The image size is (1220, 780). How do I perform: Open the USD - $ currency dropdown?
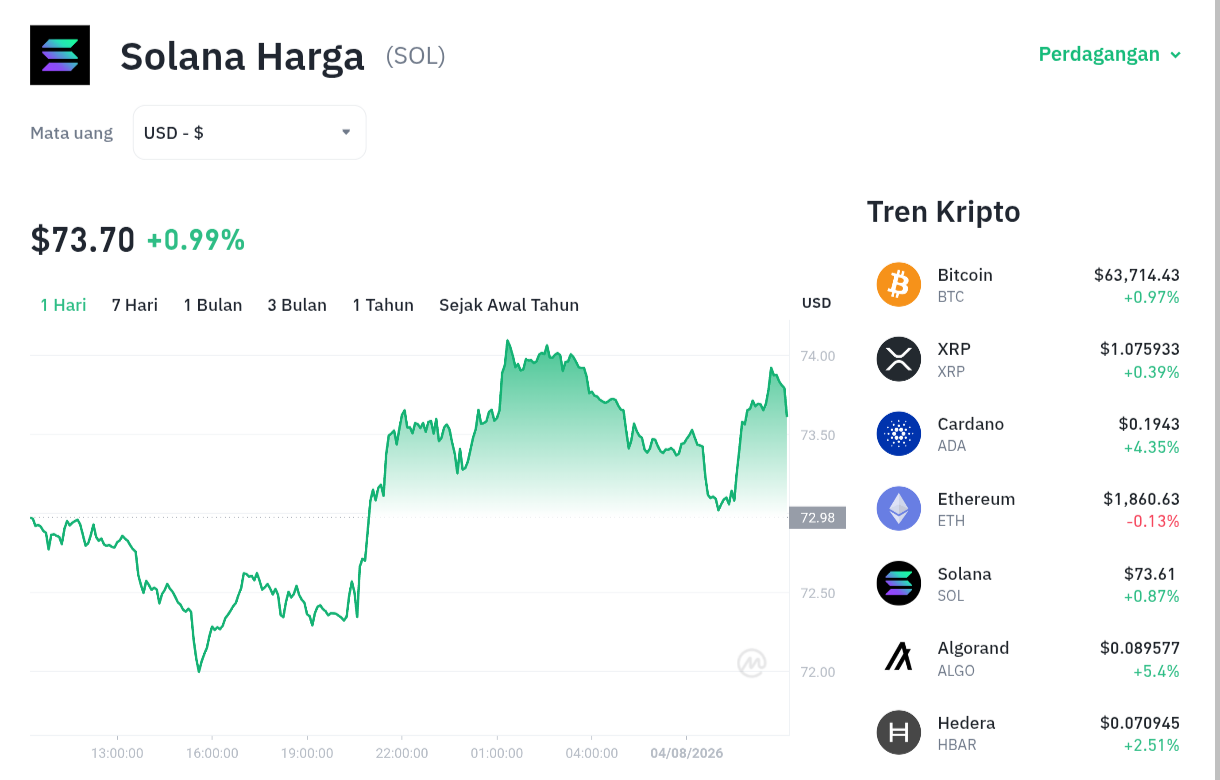pyautogui.click(x=249, y=132)
